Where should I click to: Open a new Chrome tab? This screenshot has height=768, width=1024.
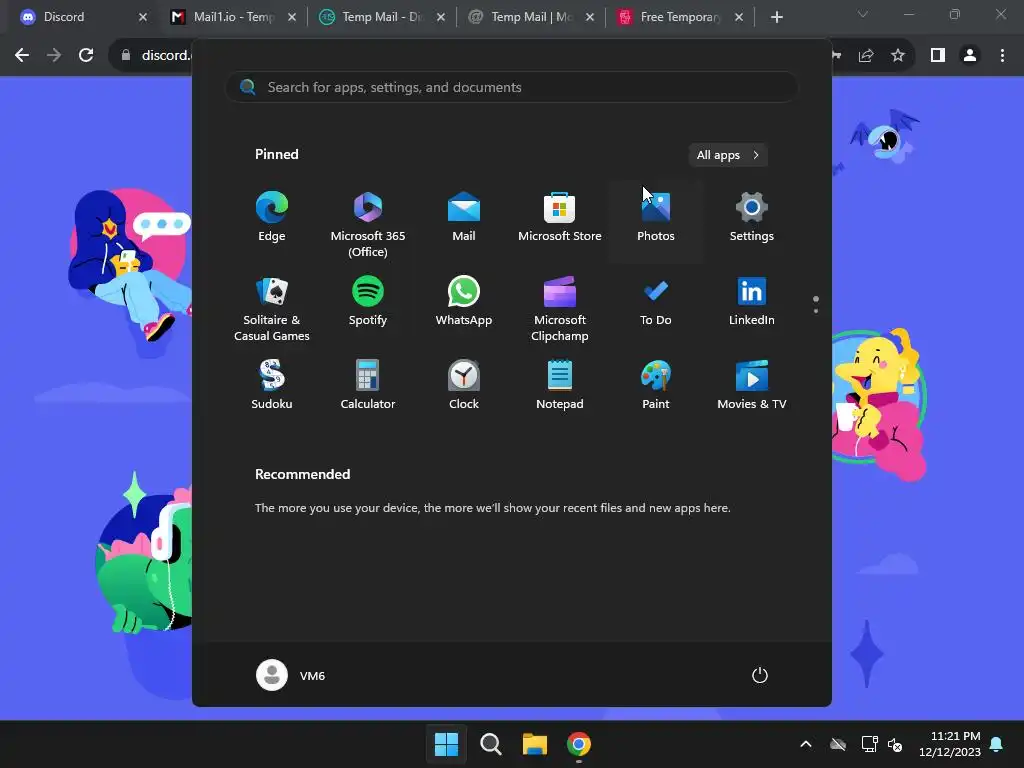click(x=776, y=18)
